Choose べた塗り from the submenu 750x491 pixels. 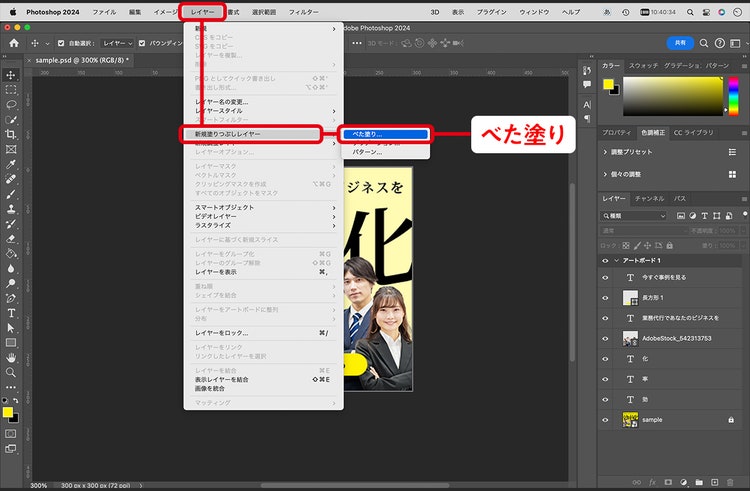[386, 134]
